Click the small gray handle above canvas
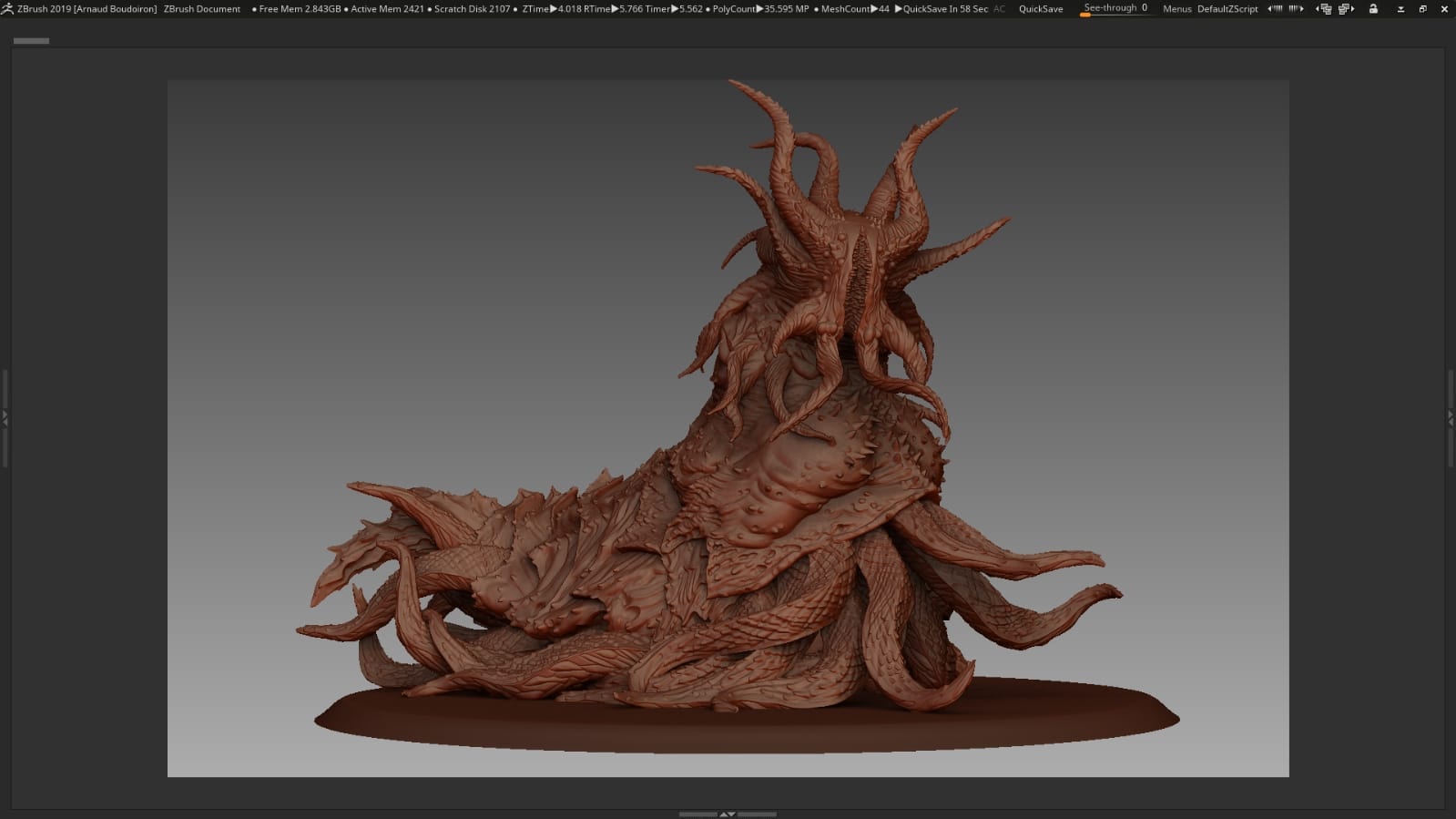This screenshot has height=819, width=1456. pos(31,41)
